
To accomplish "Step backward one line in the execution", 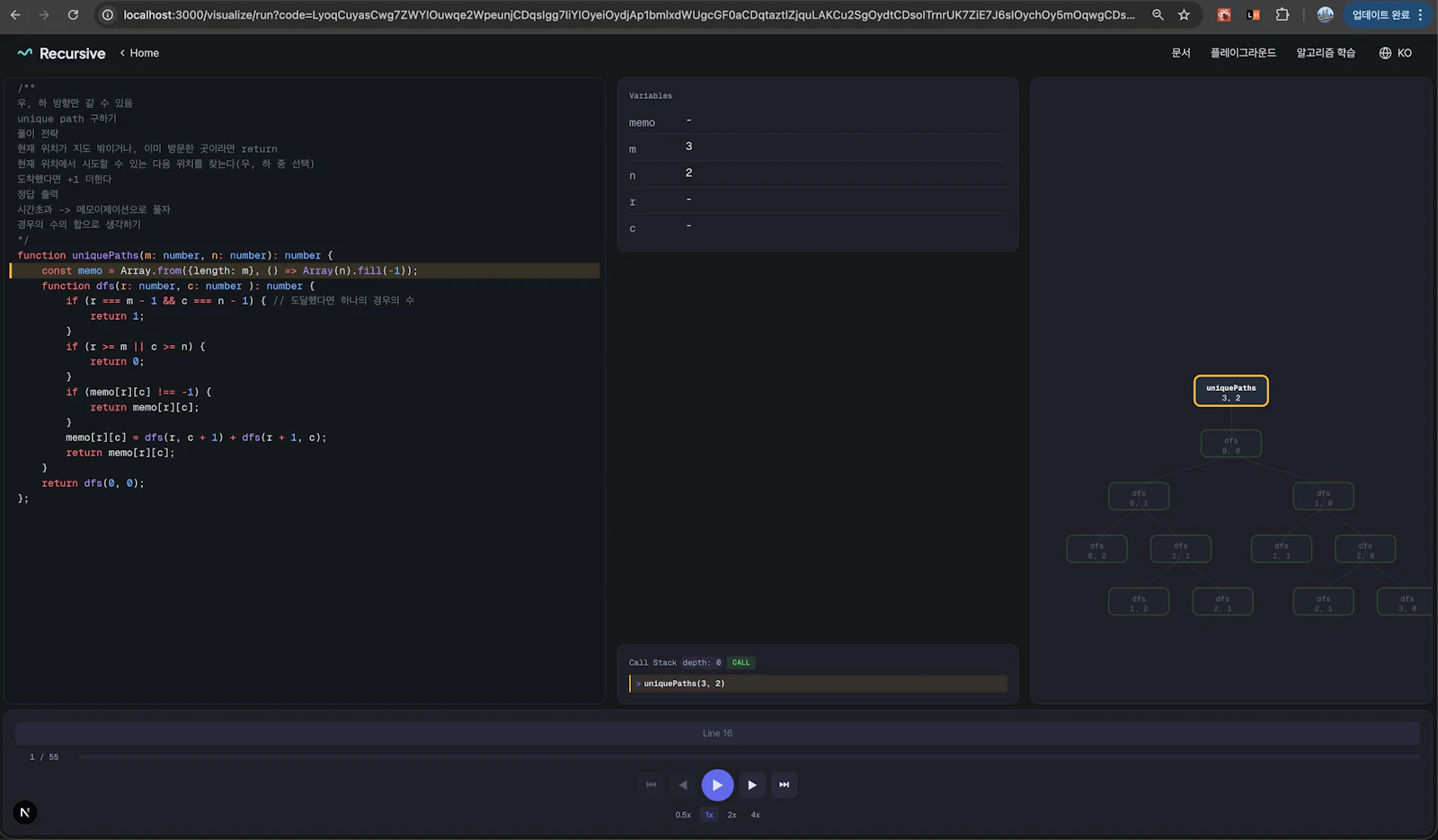I will (683, 784).
